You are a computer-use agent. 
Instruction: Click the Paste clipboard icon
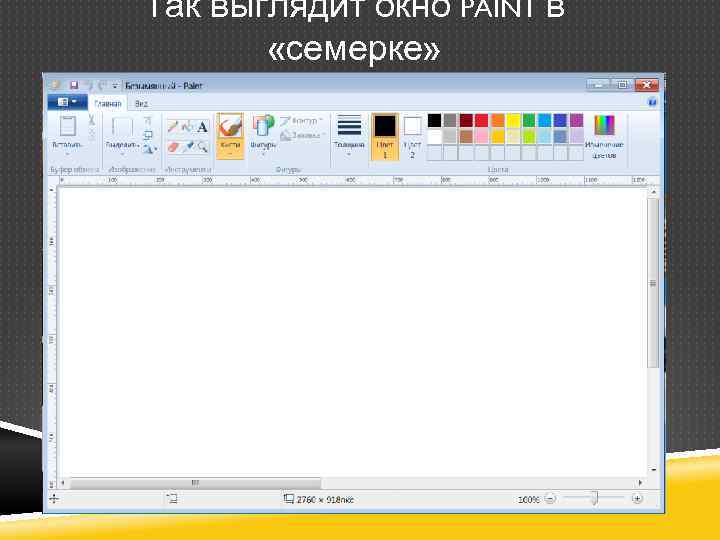point(68,126)
